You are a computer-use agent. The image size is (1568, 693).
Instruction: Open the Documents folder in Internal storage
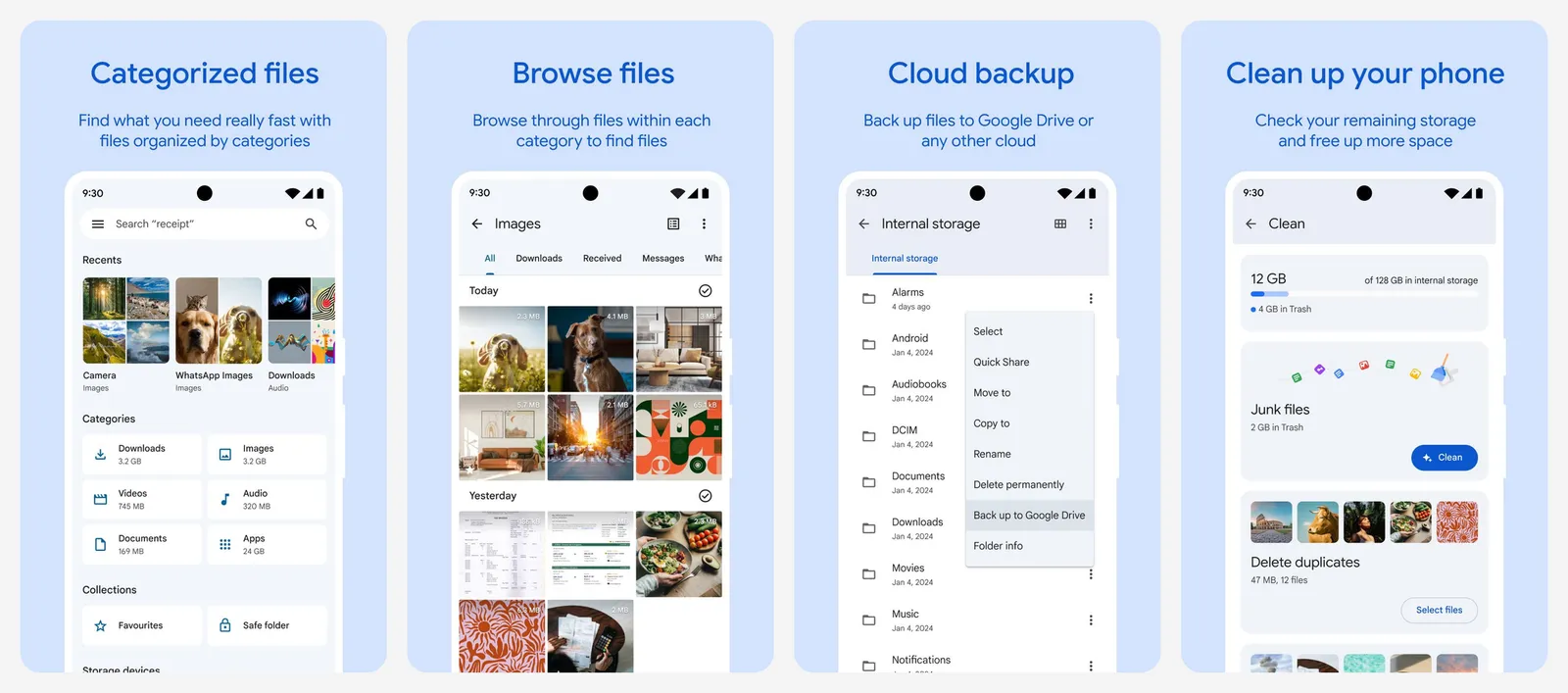(906, 482)
